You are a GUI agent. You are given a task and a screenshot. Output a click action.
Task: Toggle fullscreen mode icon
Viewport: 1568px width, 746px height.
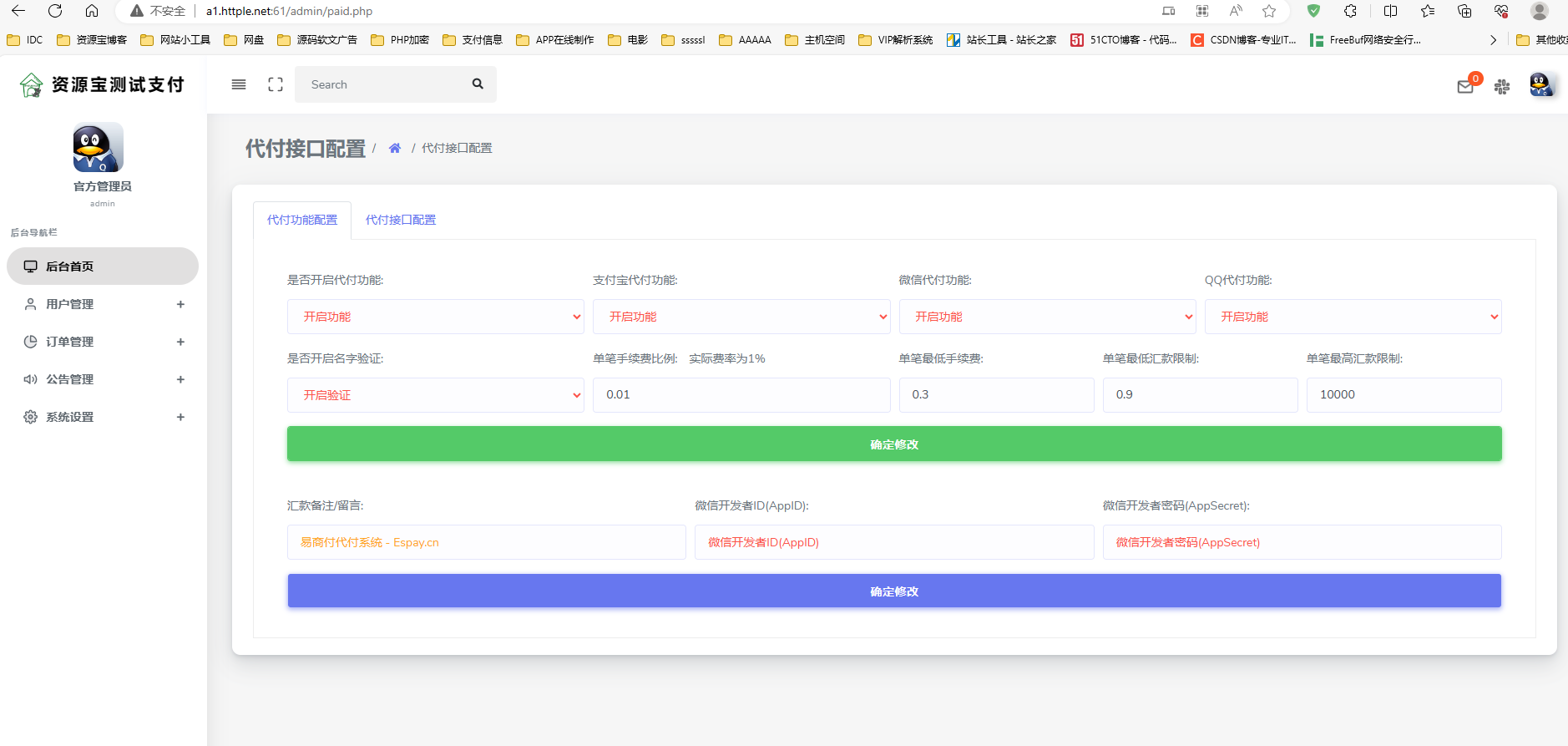[276, 84]
